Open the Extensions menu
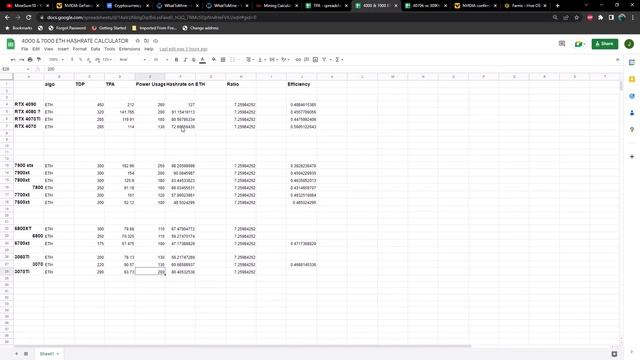 click(x=129, y=49)
